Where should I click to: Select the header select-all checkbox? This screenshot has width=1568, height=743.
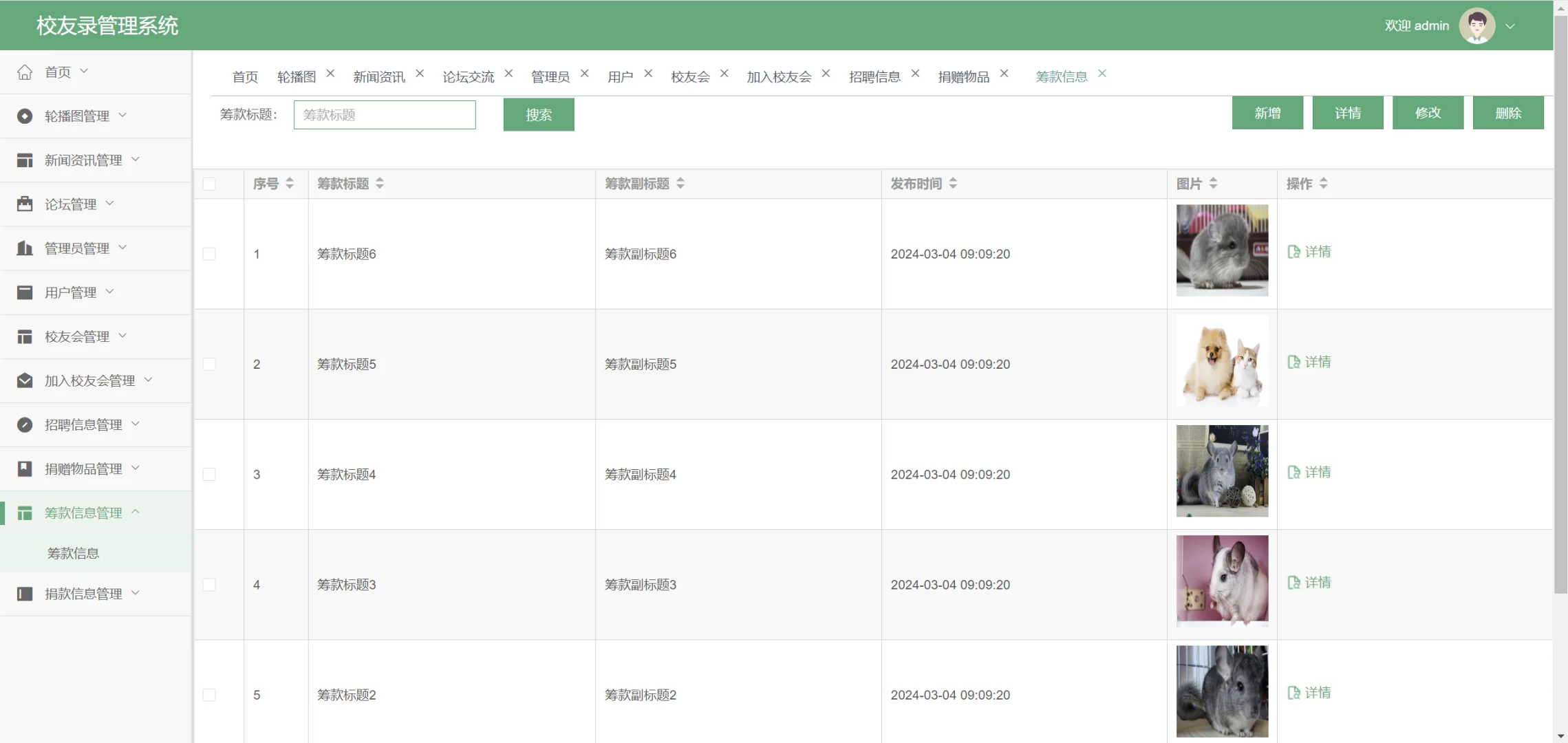pos(210,183)
